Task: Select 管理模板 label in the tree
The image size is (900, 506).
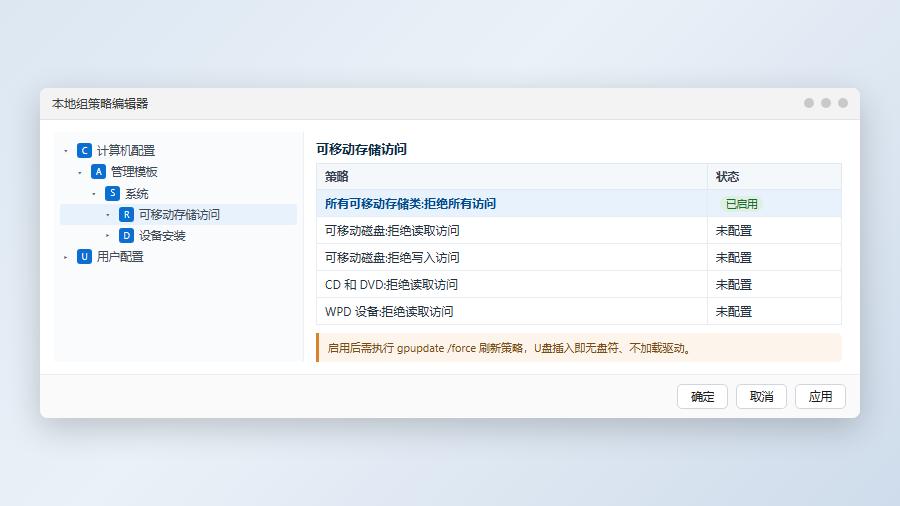Action: pos(134,172)
